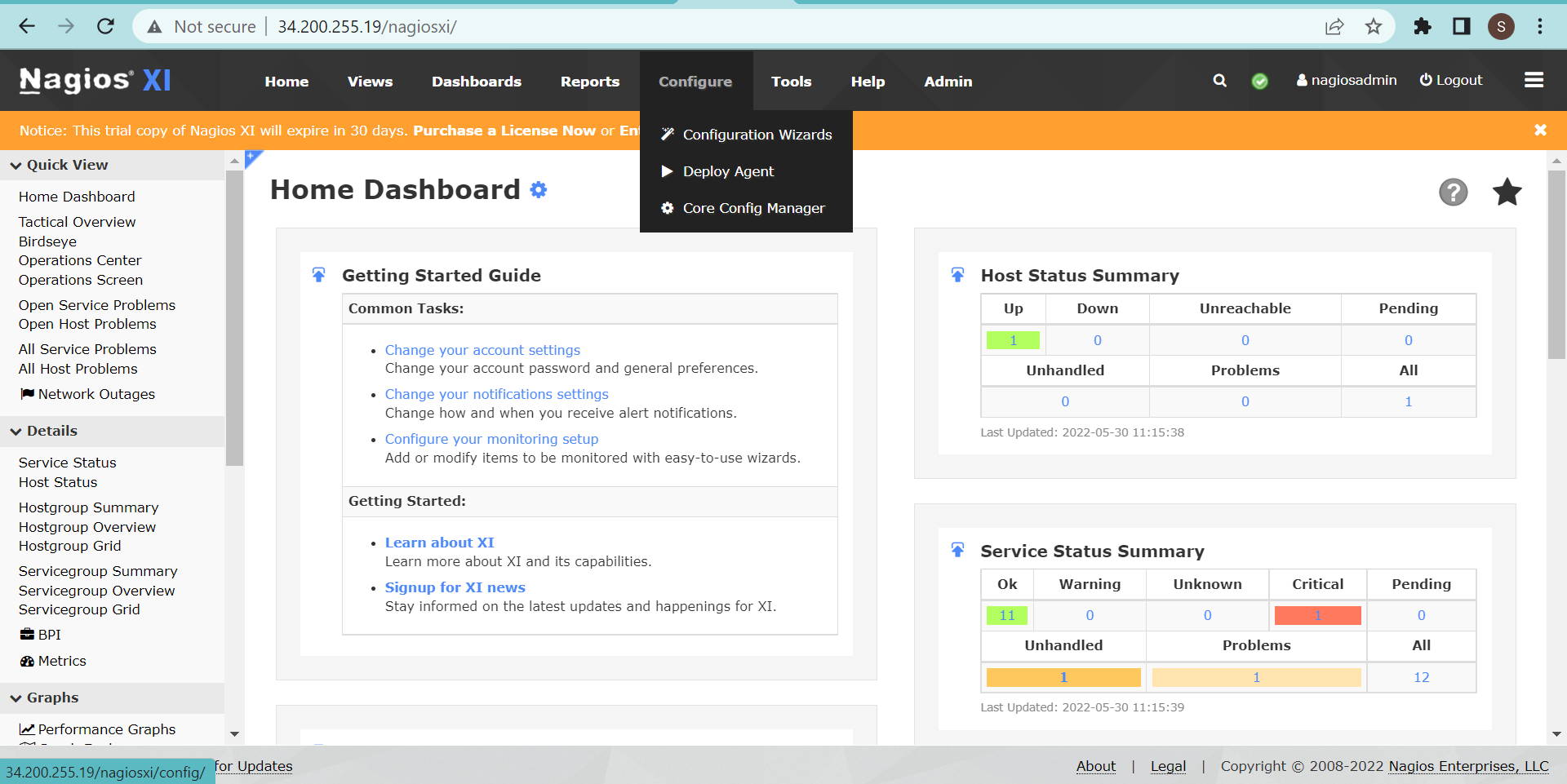Click the sidebar scrollbar down arrow
1567x784 pixels.
pyautogui.click(x=234, y=734)
